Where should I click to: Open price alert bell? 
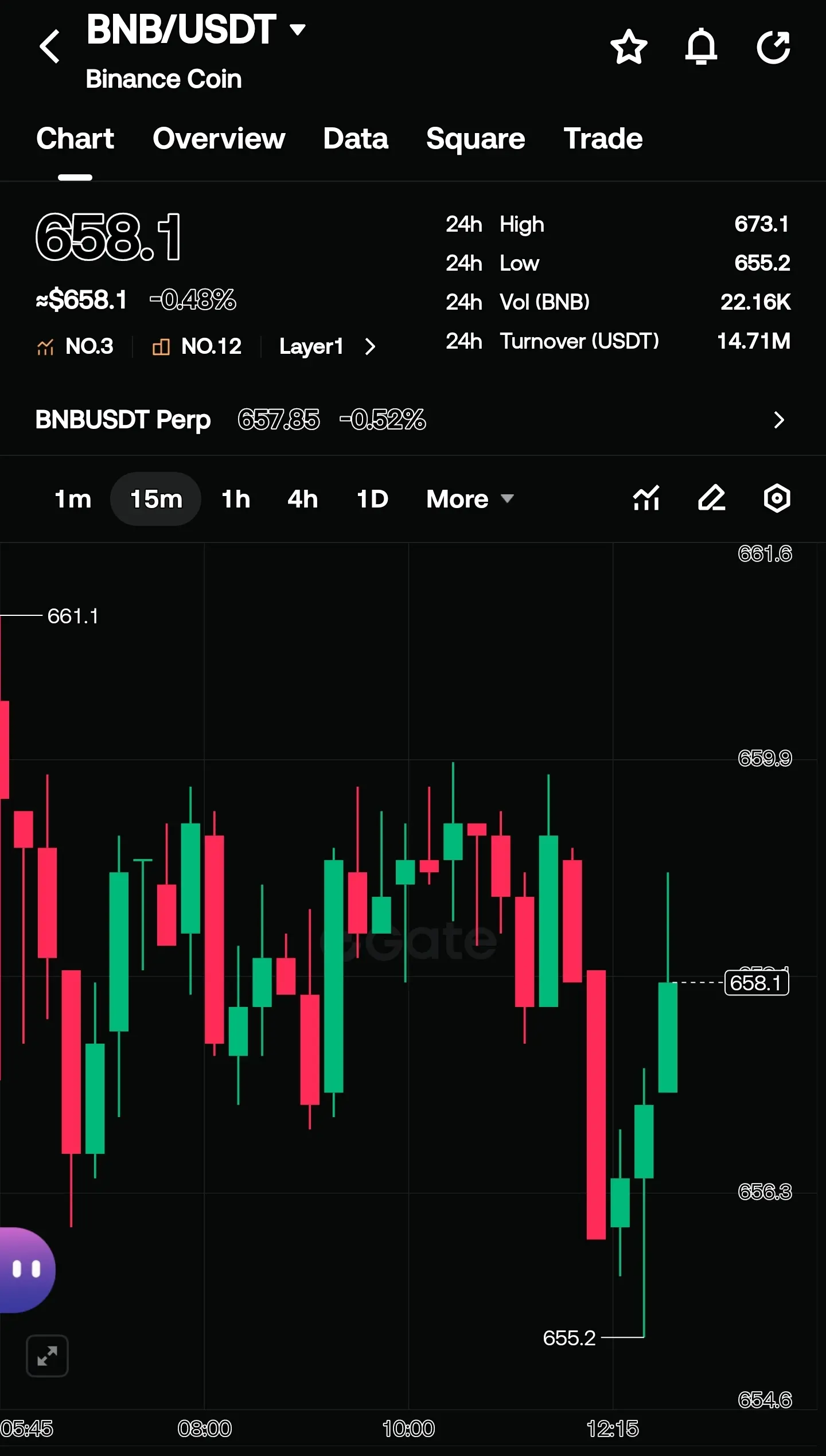[701, 46]
